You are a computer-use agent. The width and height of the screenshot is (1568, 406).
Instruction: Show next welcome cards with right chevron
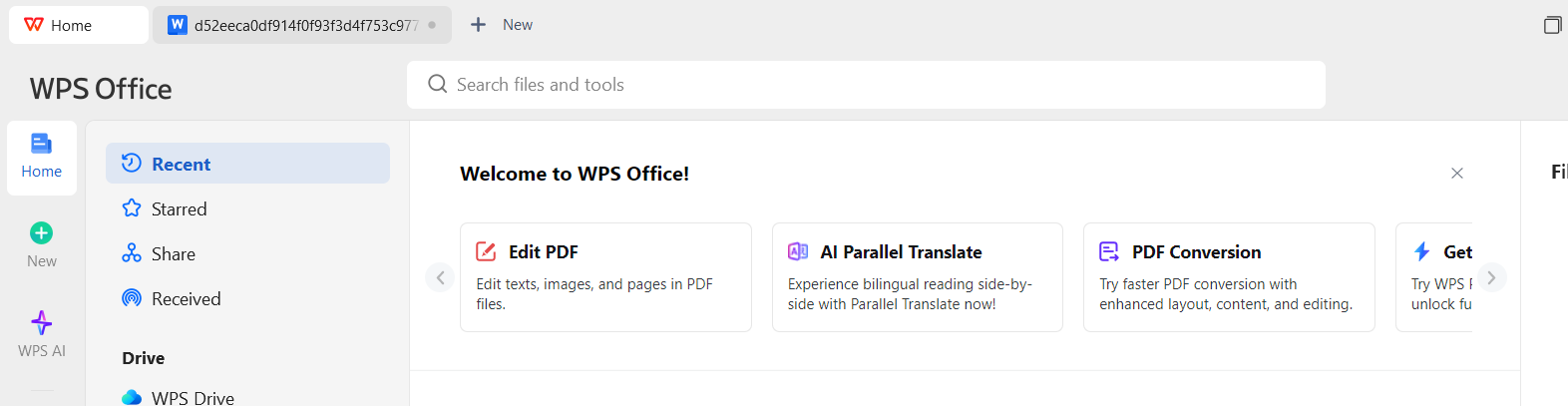[x=1491, y=277]
